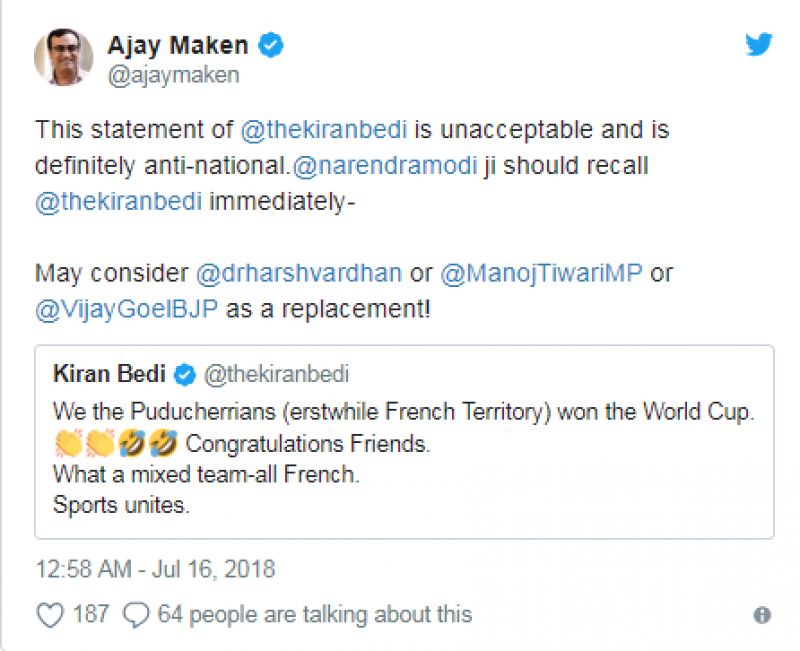Open Ajay Maken's display name link
Viewport: 800px width, 651px height.
click(178, 45)
